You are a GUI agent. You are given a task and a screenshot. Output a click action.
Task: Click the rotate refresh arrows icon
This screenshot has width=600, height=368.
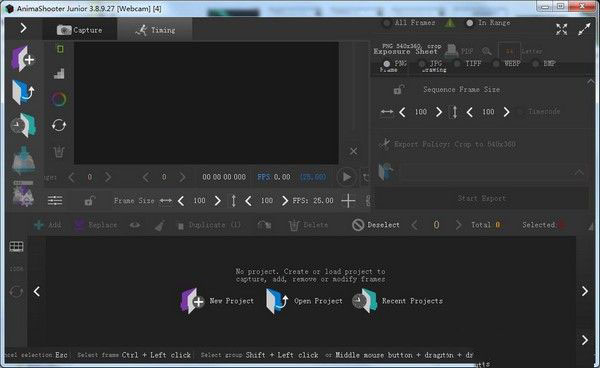coord(59,125)
